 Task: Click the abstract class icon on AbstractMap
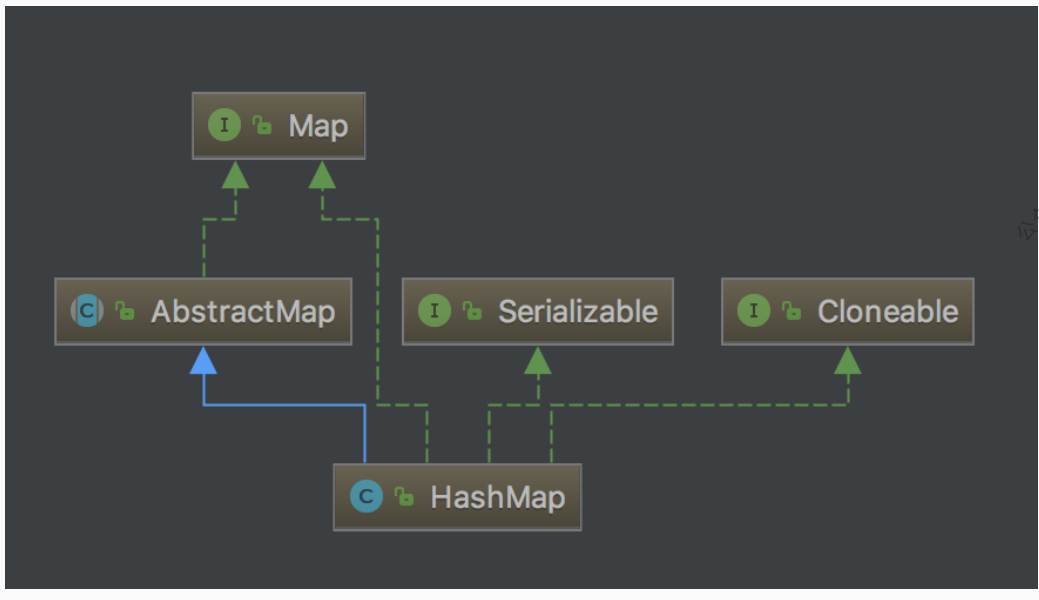coord(87,311)
